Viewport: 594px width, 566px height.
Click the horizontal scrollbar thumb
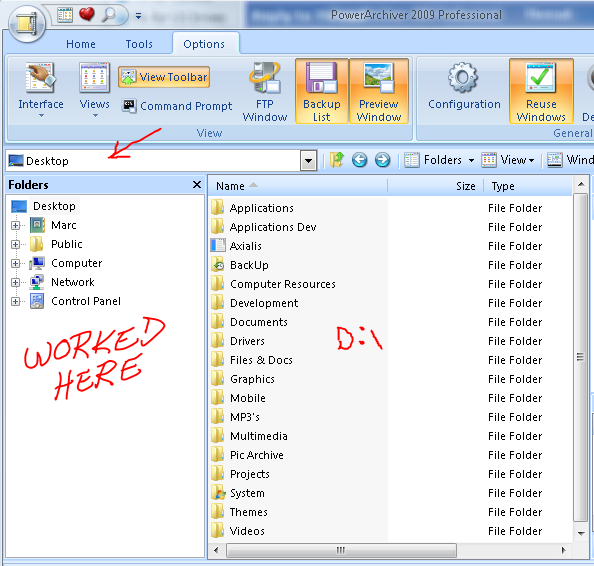(x=341, y=550)
